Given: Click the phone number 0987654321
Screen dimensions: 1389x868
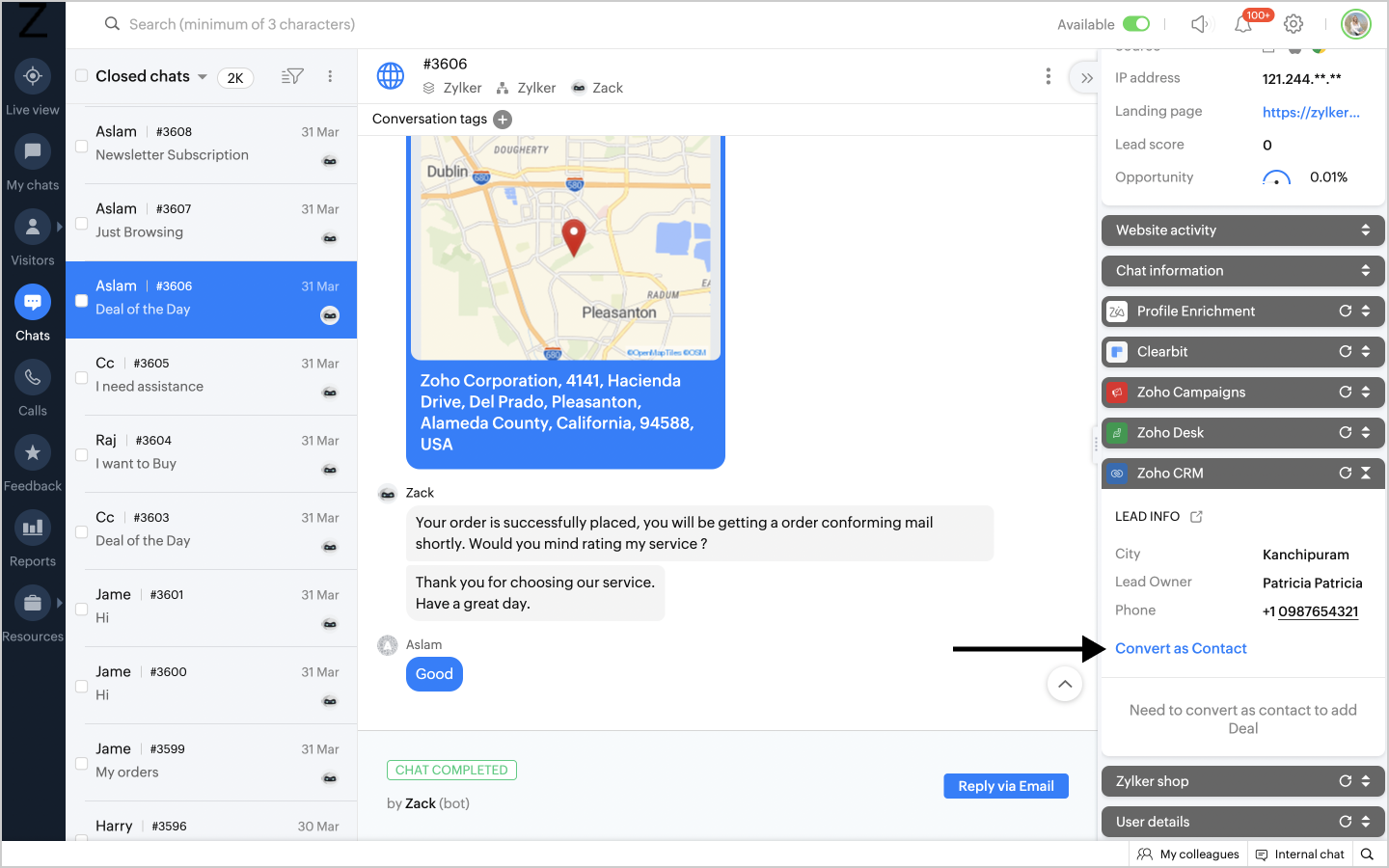Looking at the screenshot, I should coord(1318,611).
